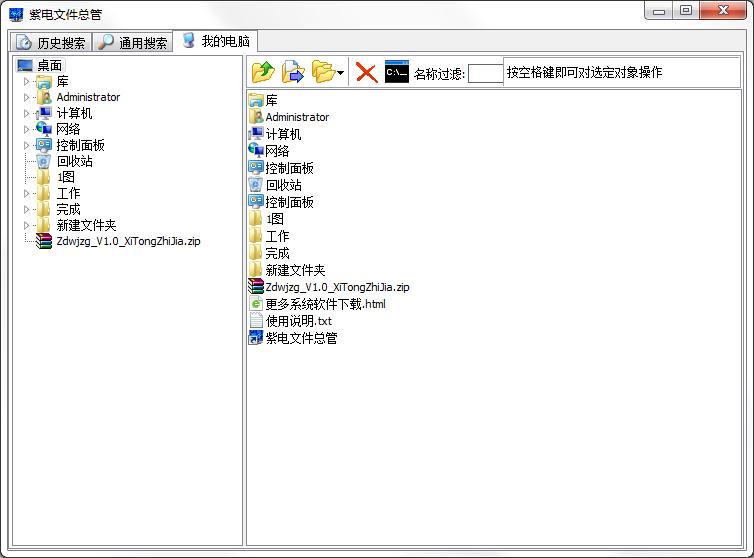This screenshot has height=558, width=754.
Task: Click 计算机 icon in tree panel
Action: [44, 114]
